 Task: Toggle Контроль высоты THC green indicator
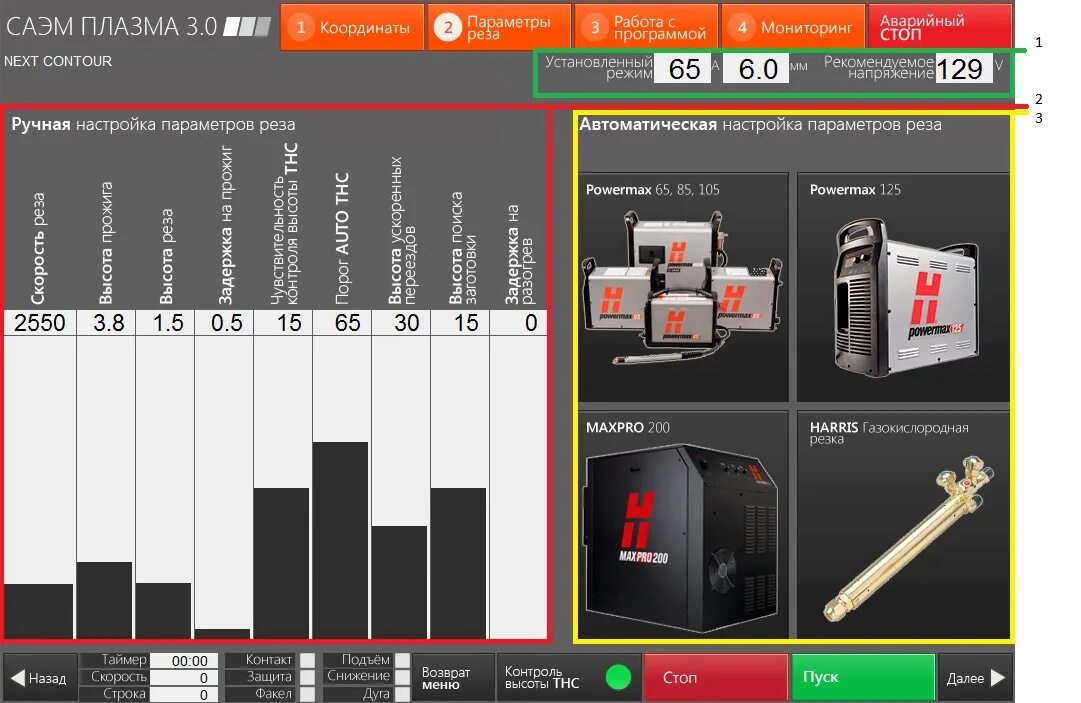(x=618, y=677)
